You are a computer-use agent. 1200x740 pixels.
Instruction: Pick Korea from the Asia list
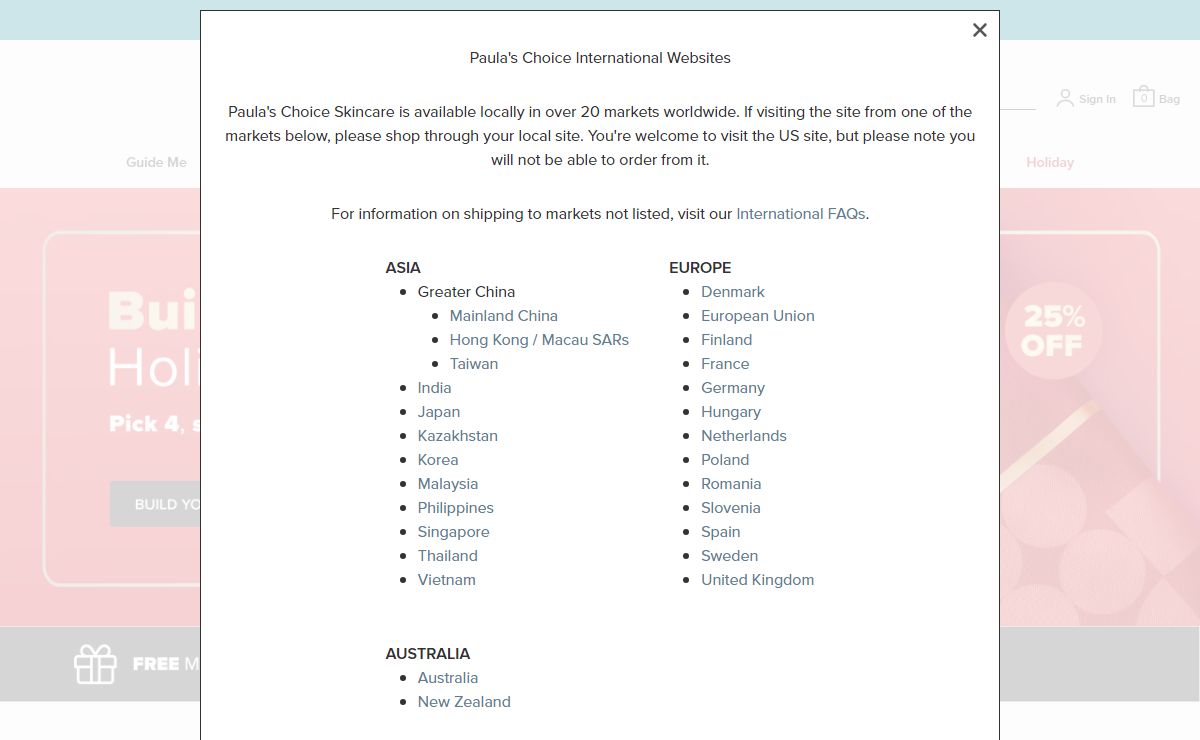pos(438,460)
